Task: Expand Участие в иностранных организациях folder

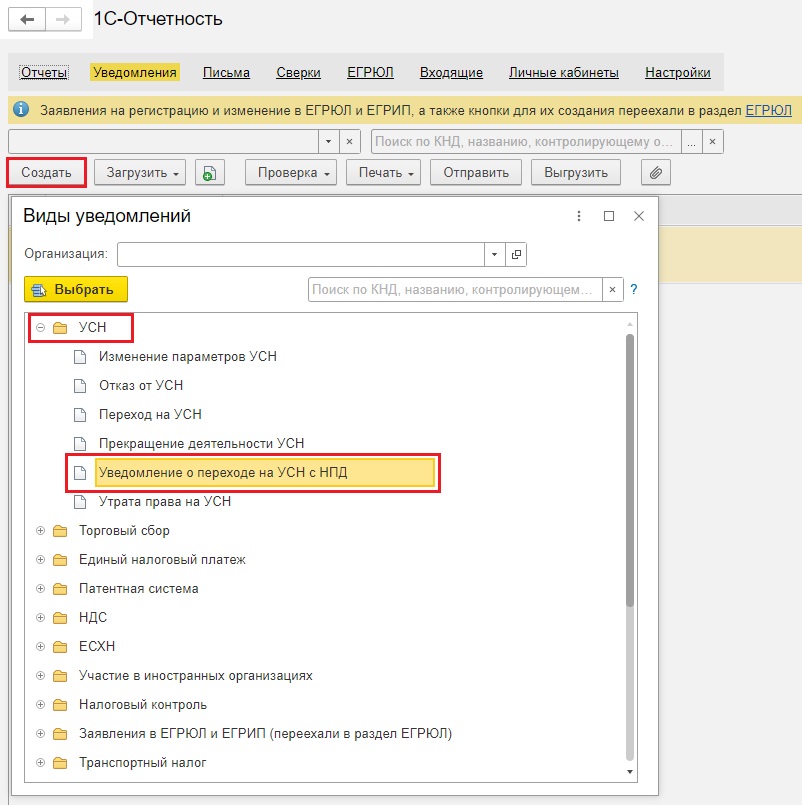Action: point(41,676)
